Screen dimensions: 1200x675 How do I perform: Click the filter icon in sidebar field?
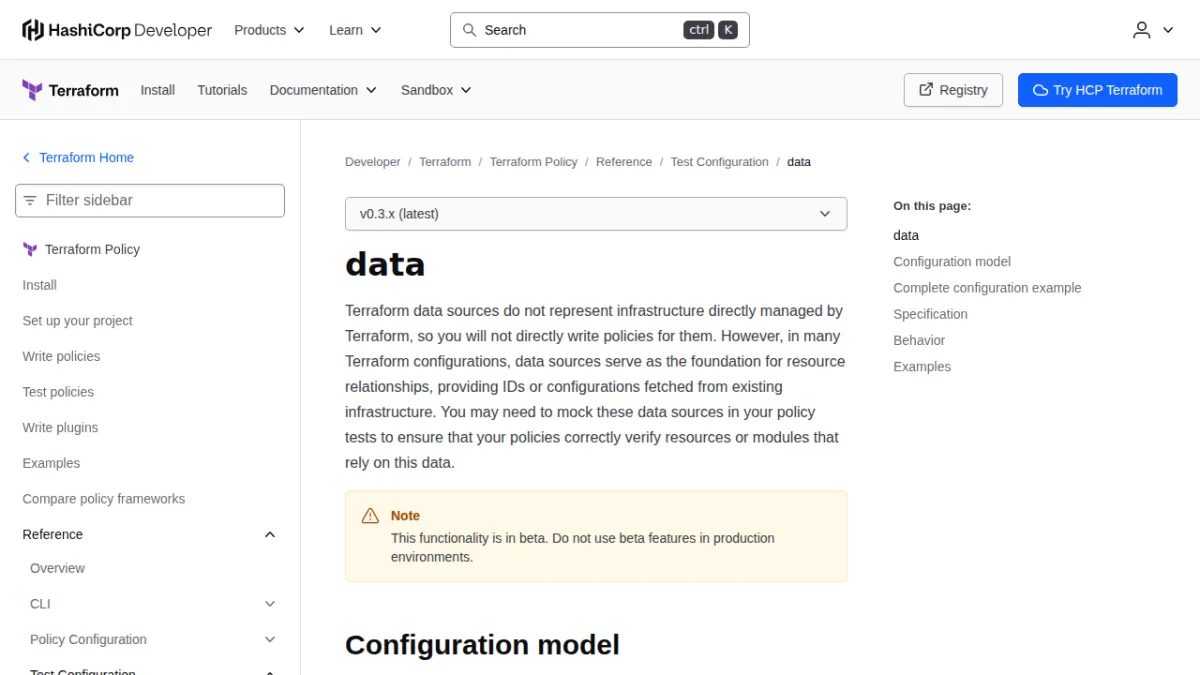pos(30,200)
